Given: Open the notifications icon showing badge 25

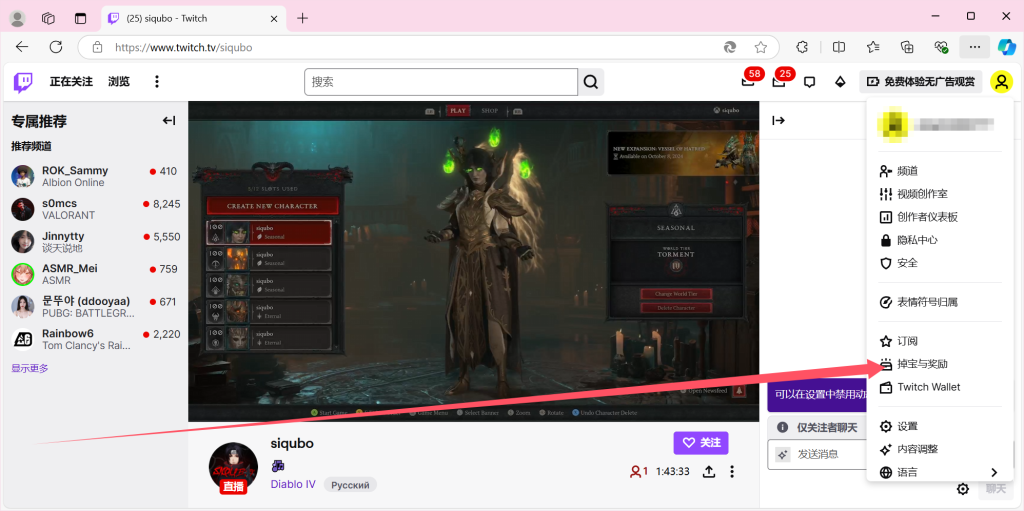Looking at the screenshot, I should pos(778,82).
